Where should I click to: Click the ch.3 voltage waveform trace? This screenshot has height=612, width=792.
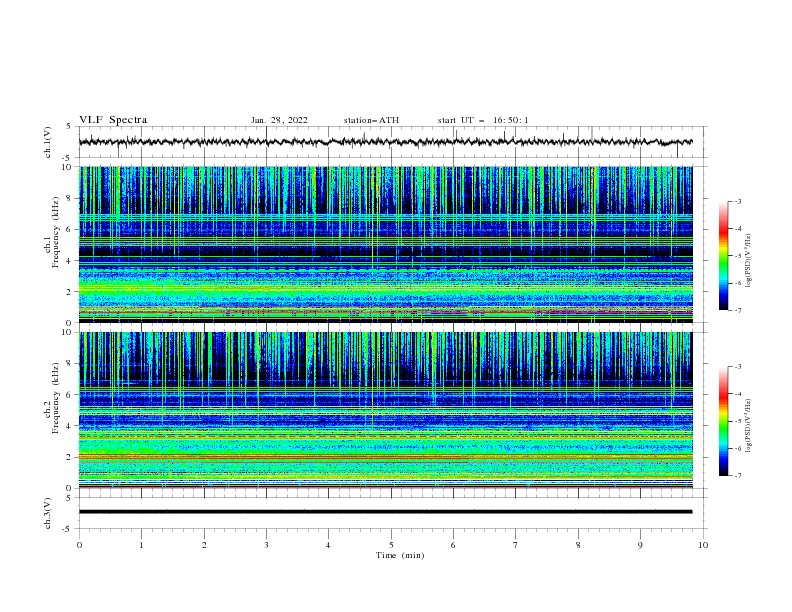[385, 512]
